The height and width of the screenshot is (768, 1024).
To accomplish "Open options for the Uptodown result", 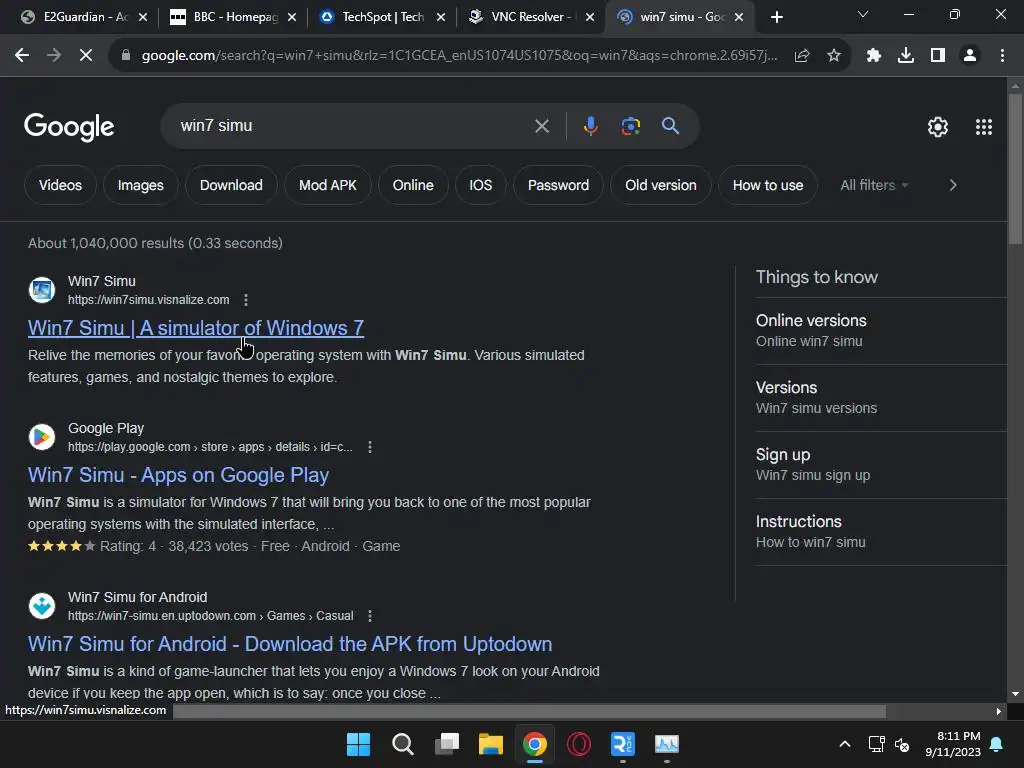I will click(370, 616).
